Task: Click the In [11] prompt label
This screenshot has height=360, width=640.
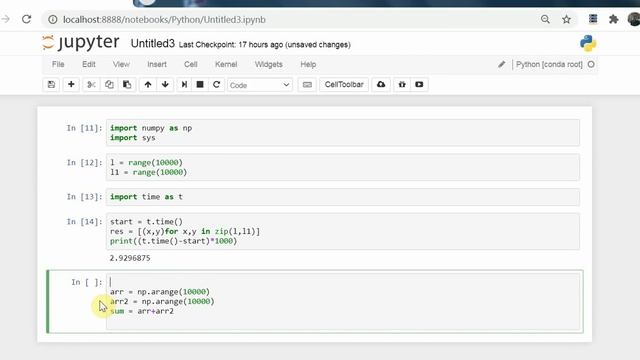Action: coord(84,128)
